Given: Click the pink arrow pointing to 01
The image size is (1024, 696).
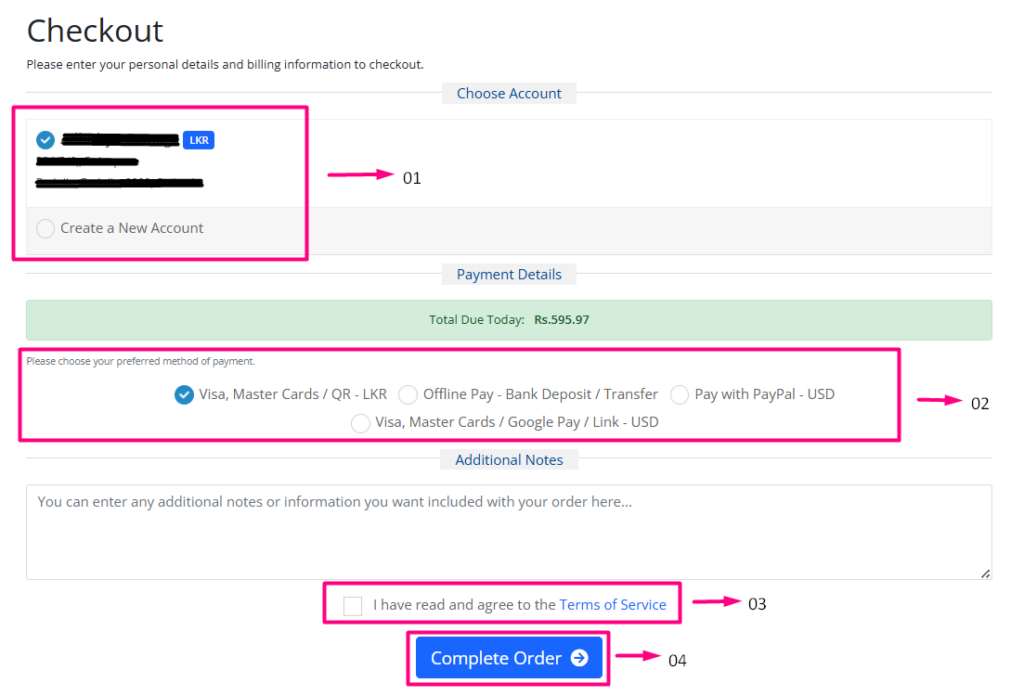Looking at the screenshot, I should [361, 175].
